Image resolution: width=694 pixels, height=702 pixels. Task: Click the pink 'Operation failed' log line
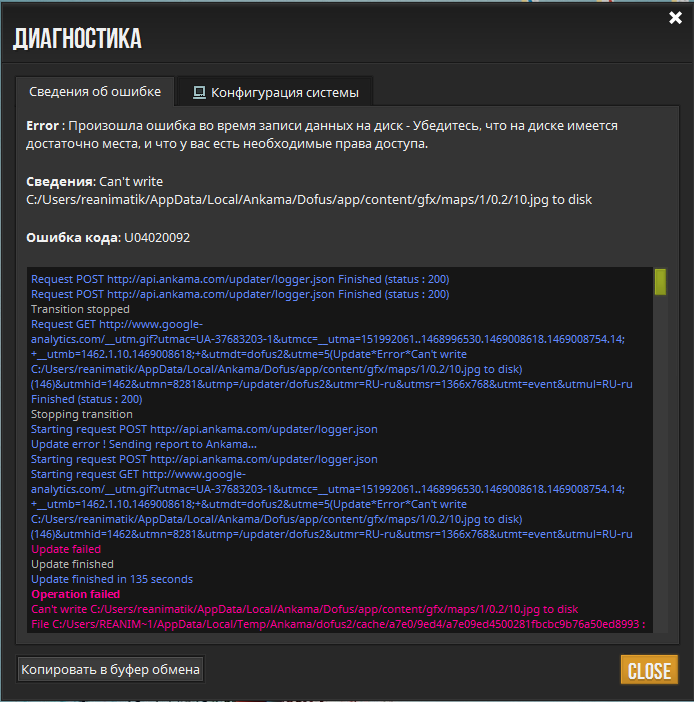(75, 594)
